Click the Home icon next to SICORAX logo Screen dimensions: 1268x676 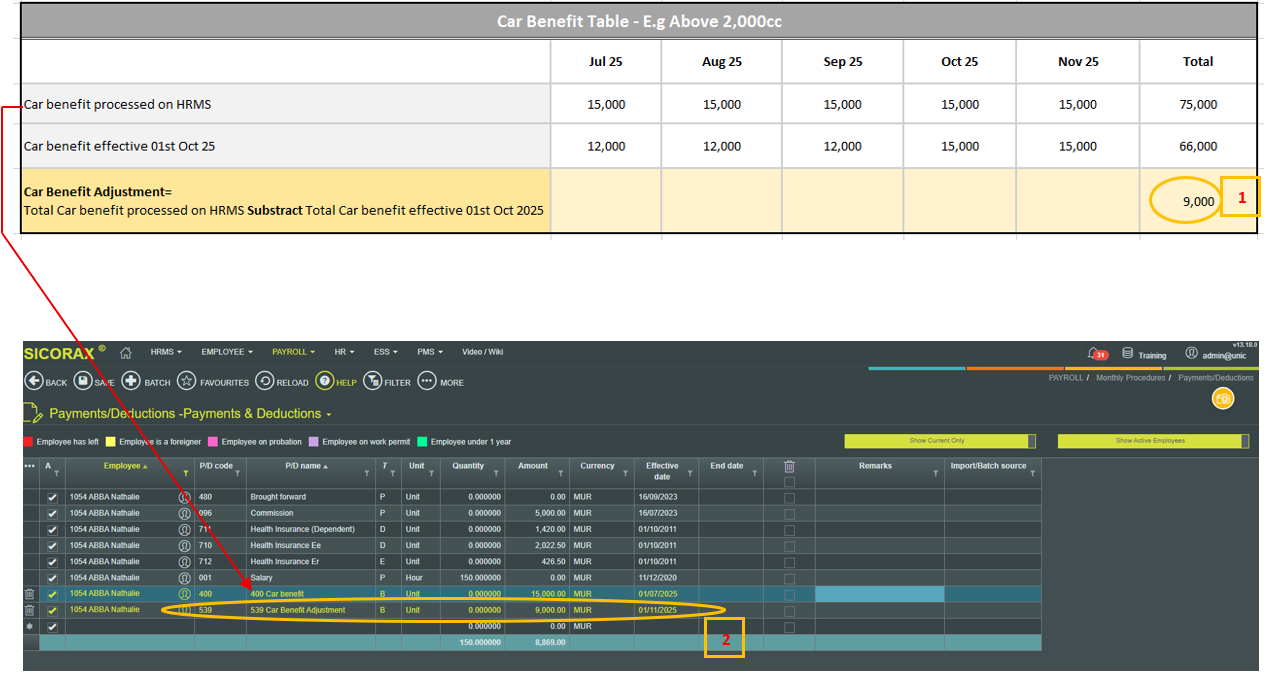pyautogui.click(x=126, y=352)
